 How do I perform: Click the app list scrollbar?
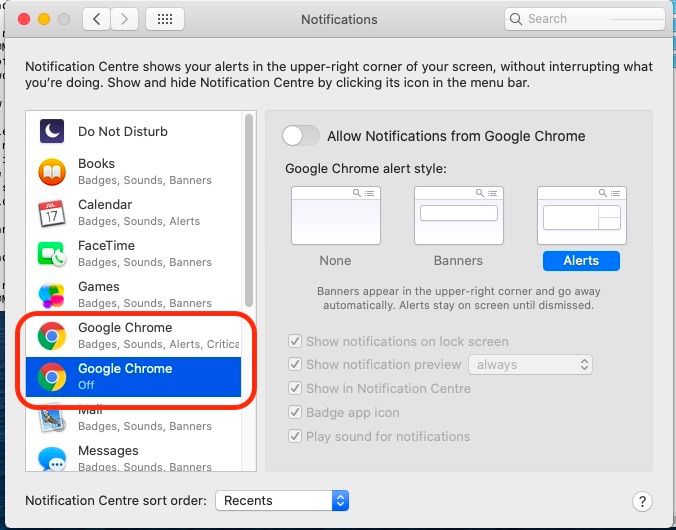pyautogui.click(x=249, y=210)
